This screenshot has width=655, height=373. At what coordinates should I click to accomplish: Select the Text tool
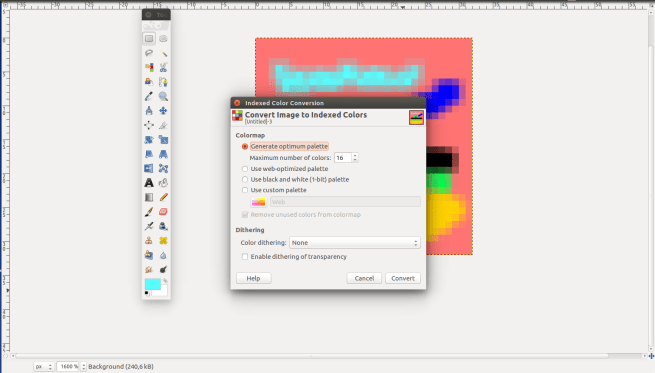pyautogui.click(x=149, y=183)
